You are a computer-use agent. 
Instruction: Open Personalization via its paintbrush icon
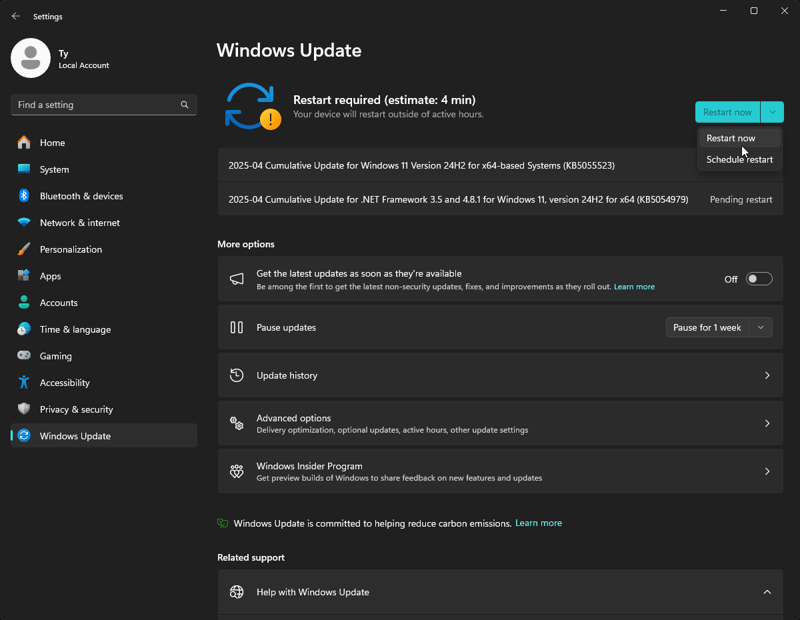pyautogui.click(x=23, y=249)
